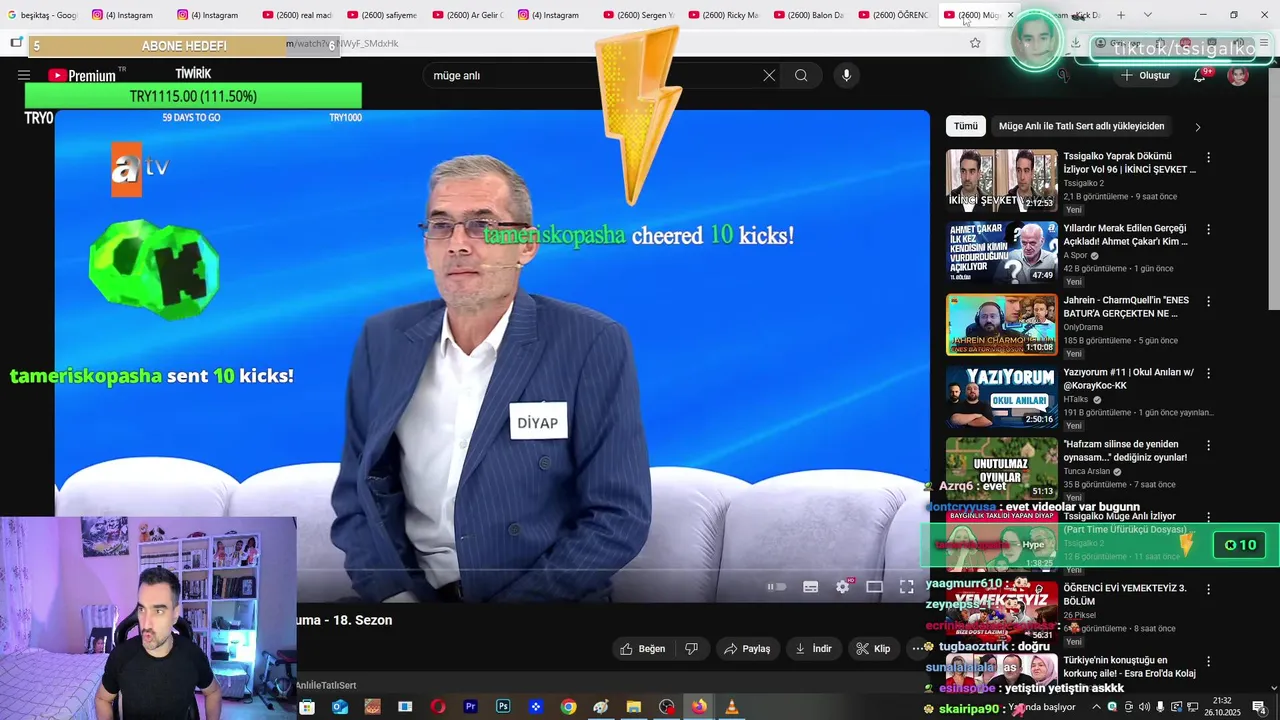Open Premiere Pro in the taskbar
Viewport: 1280px width, 720px height.
point(470,707)
